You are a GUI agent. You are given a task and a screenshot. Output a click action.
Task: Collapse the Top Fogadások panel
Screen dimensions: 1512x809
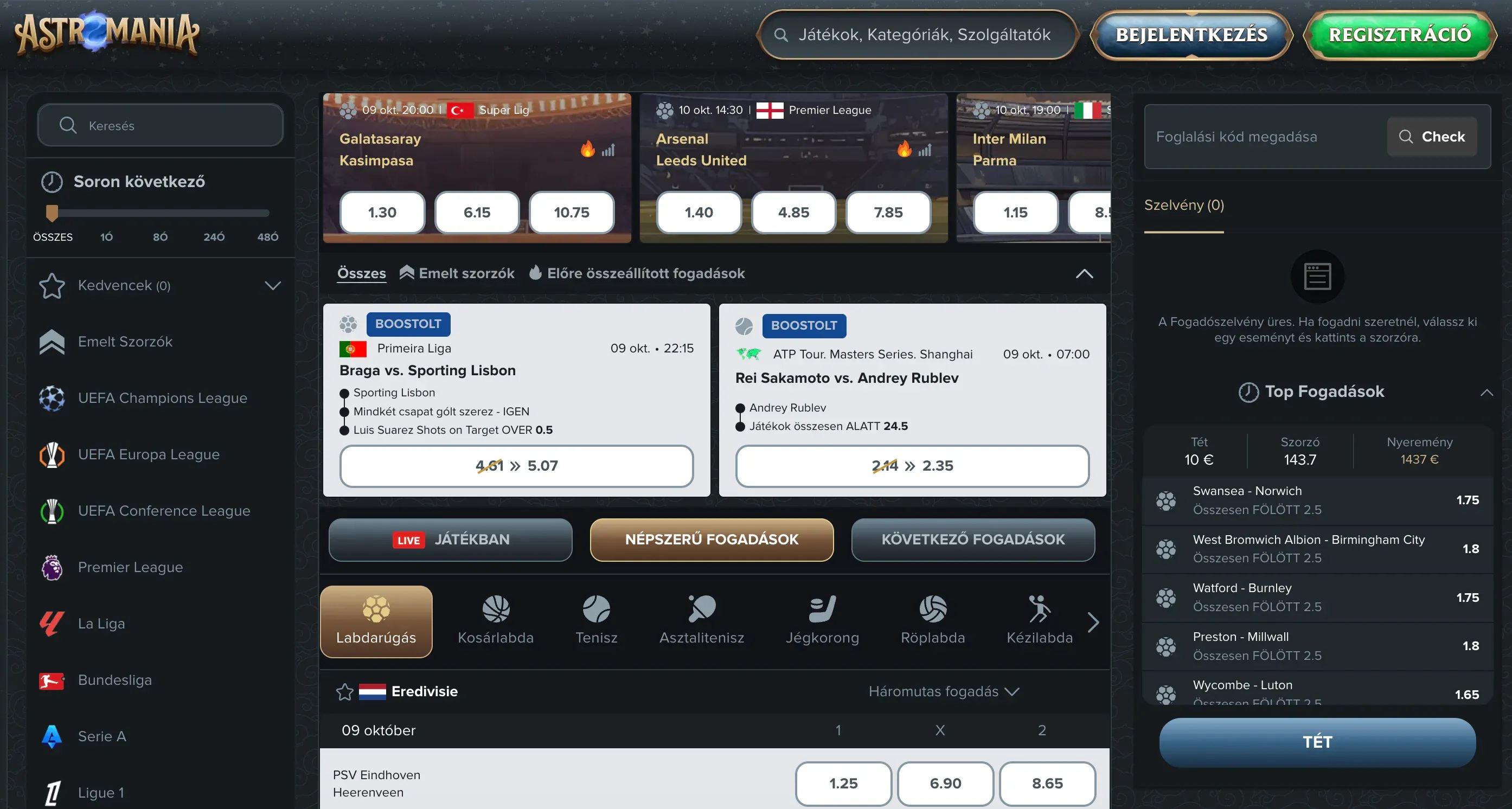click(1486, 392)
